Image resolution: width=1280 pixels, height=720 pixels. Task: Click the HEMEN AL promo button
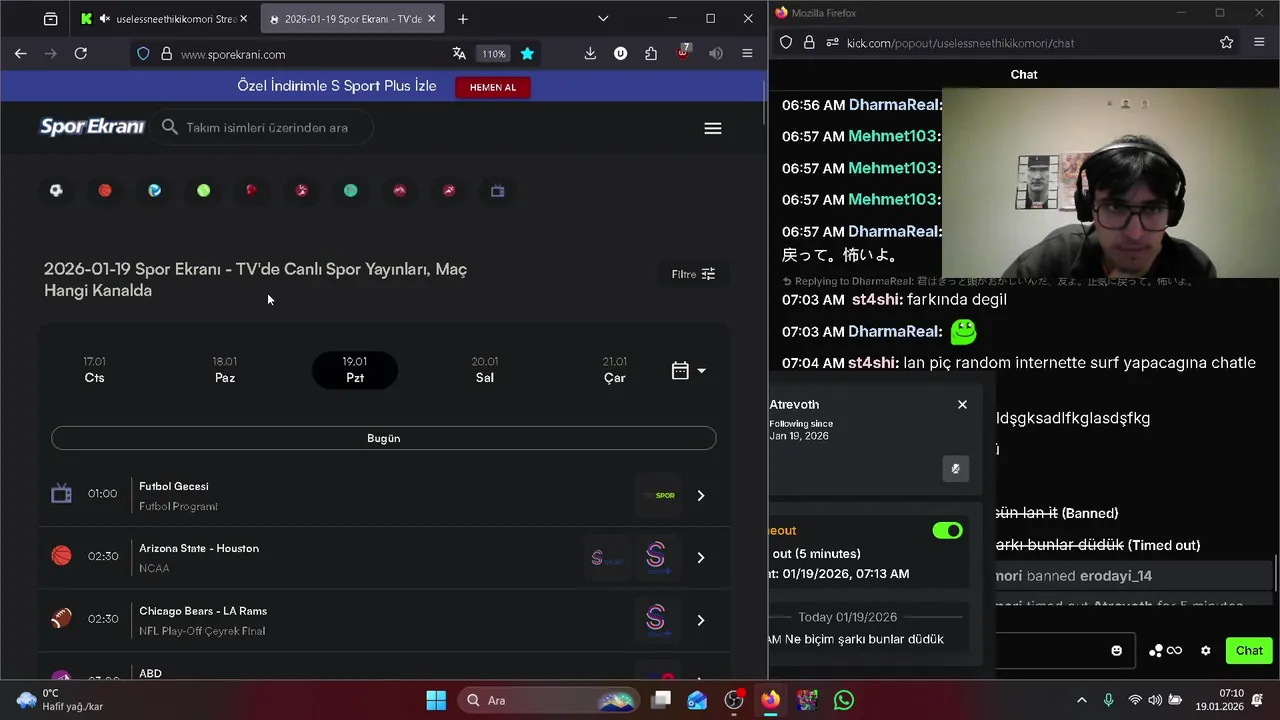pos(493,87)
